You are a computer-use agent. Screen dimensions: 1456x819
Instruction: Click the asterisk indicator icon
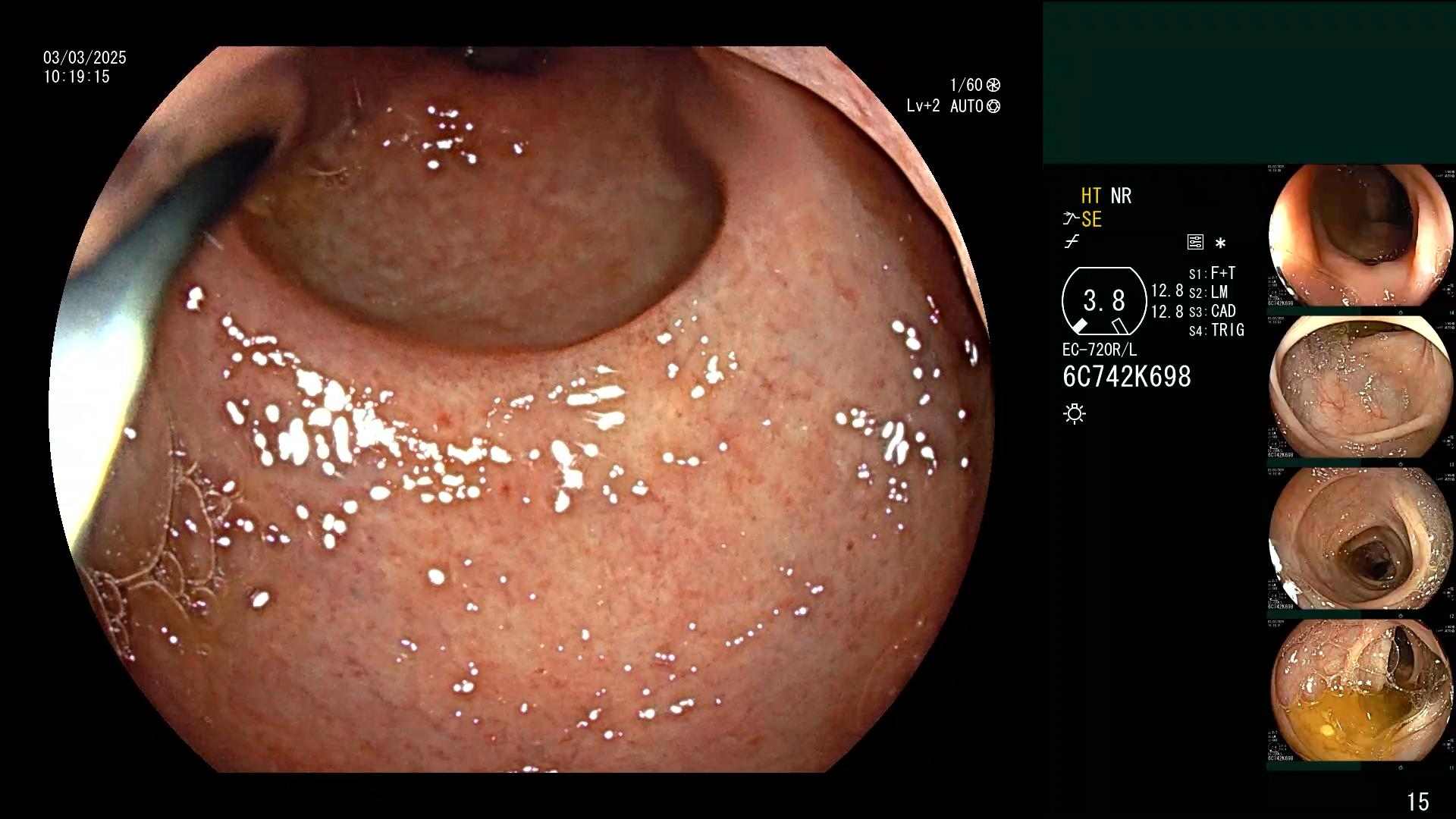click(x=1220, y=243)
